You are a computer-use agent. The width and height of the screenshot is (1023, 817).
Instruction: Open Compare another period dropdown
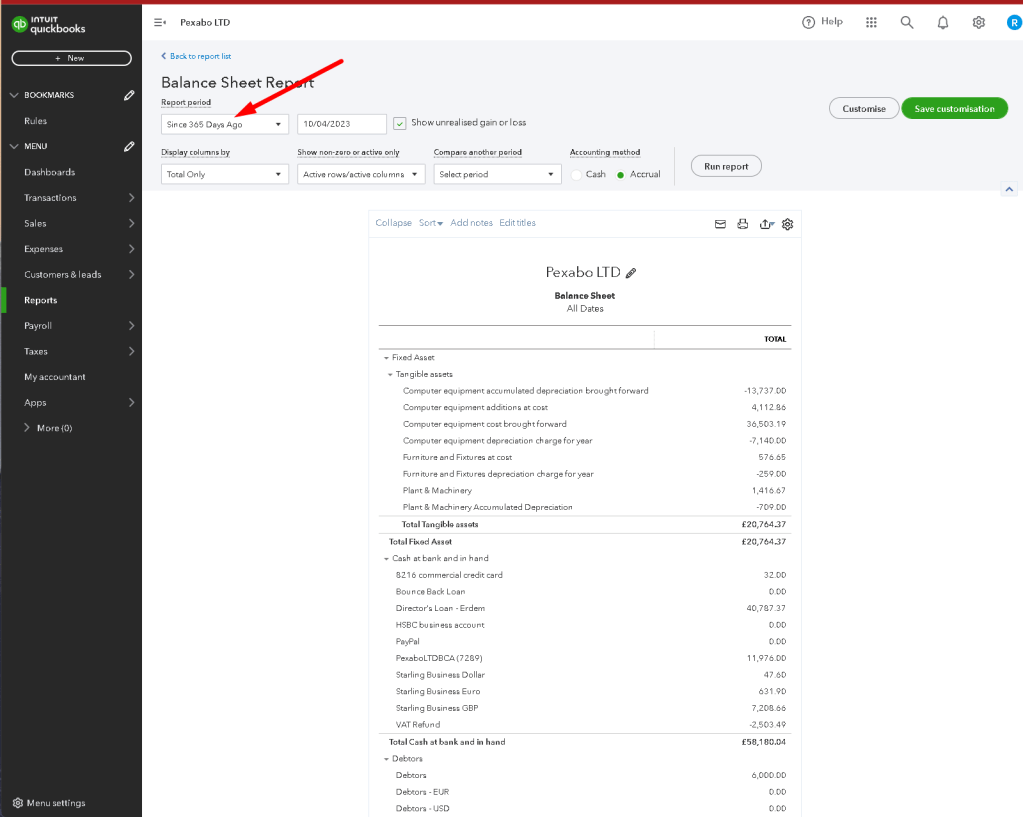(497, 174)
